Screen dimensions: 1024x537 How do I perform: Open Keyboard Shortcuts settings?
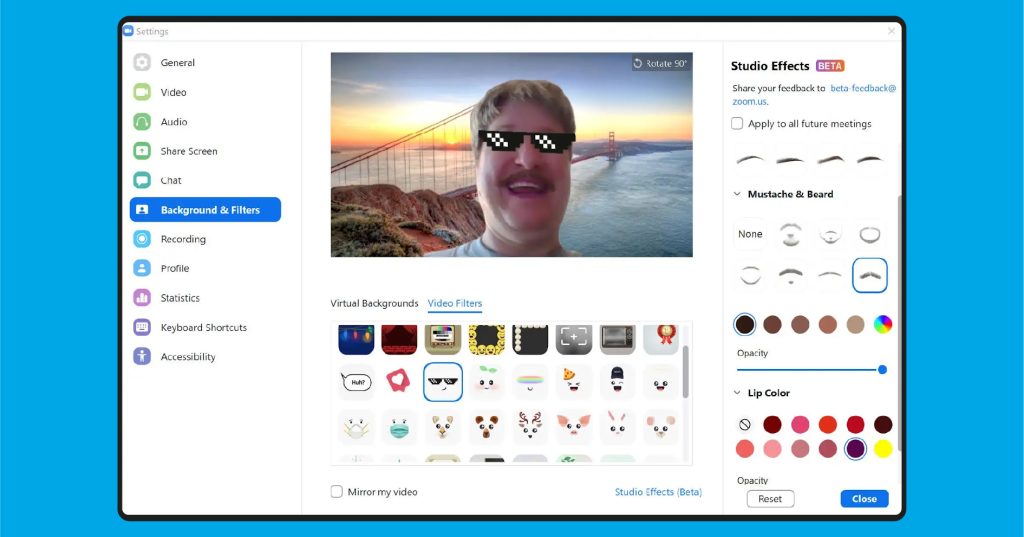[x=203, y=327]
